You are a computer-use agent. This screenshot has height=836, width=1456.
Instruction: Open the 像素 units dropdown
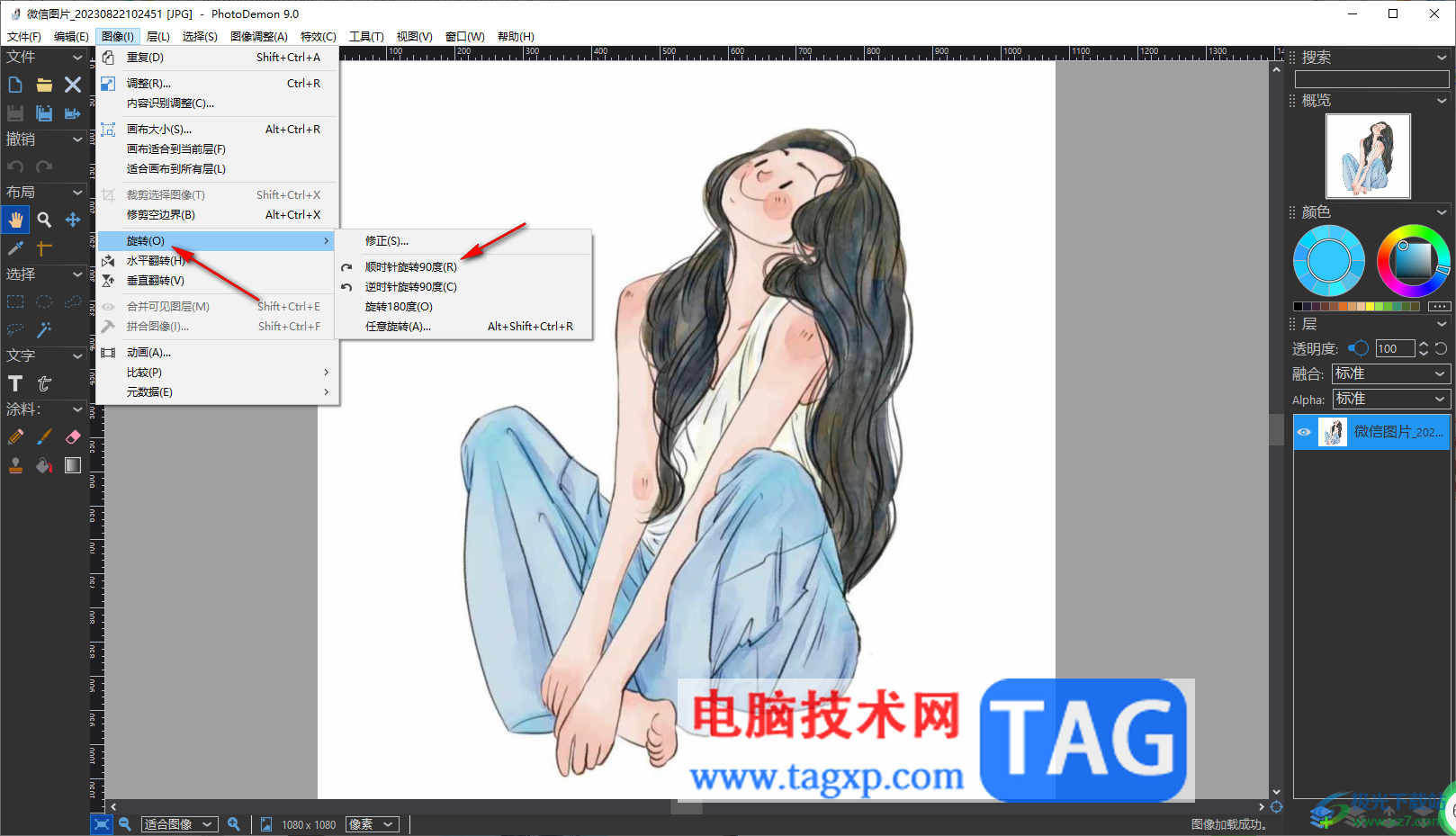point(373,824)
